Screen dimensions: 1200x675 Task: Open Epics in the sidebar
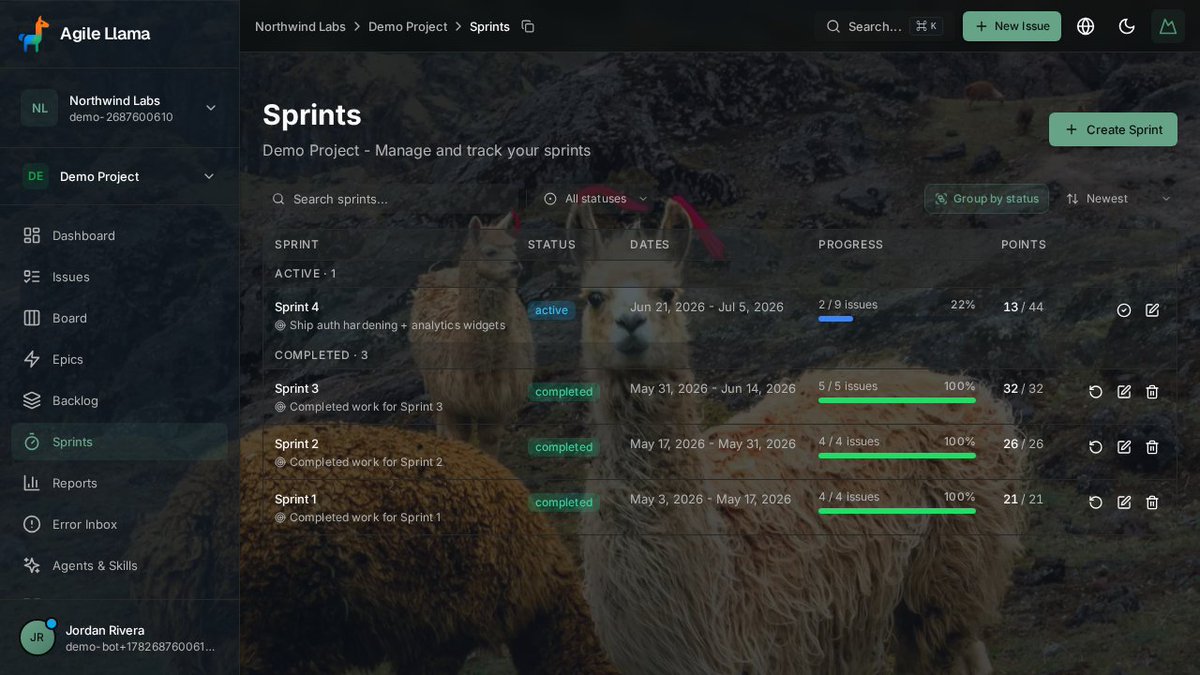(119, 359)
